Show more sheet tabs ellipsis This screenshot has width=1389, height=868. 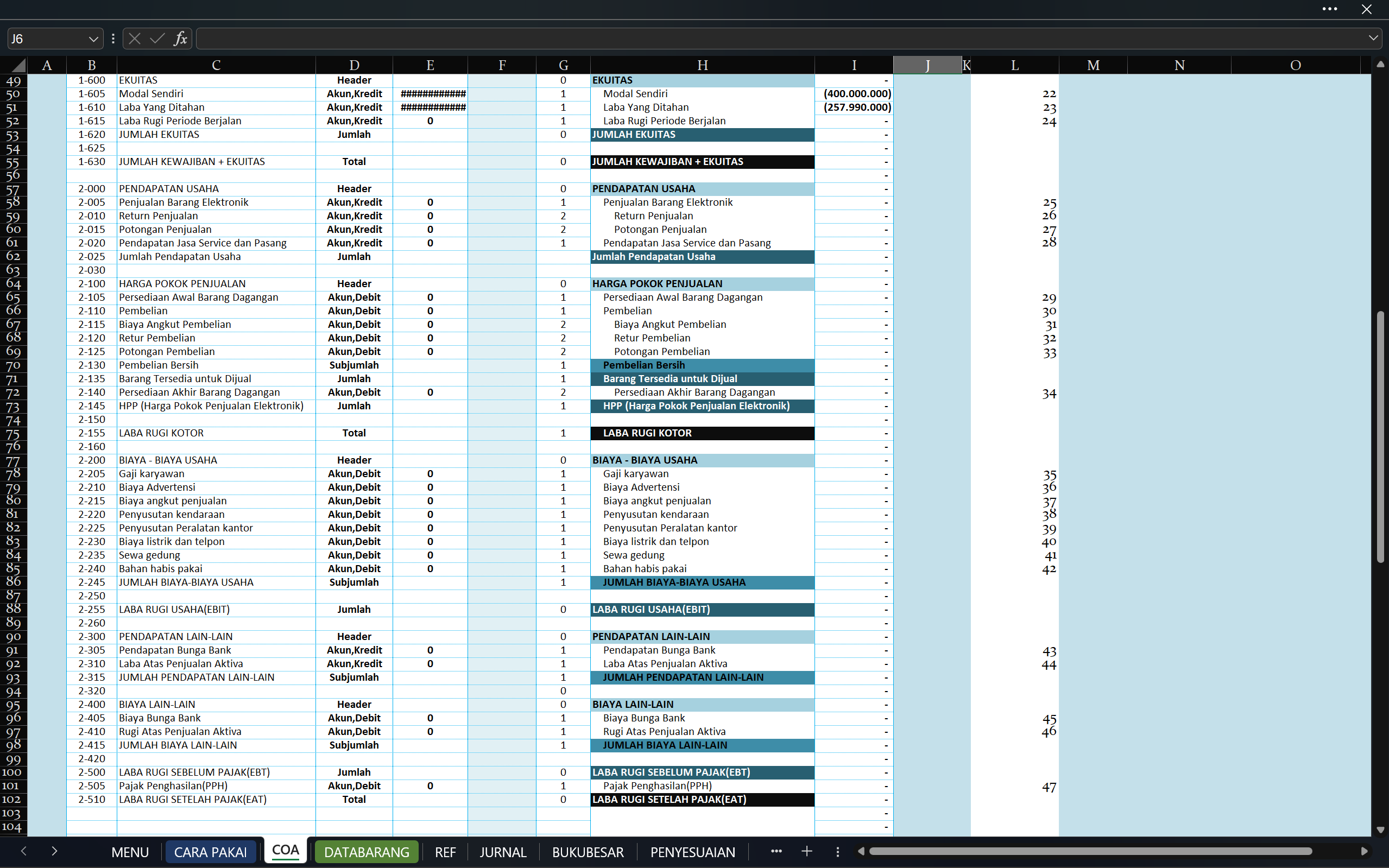(x=776, y=851)
